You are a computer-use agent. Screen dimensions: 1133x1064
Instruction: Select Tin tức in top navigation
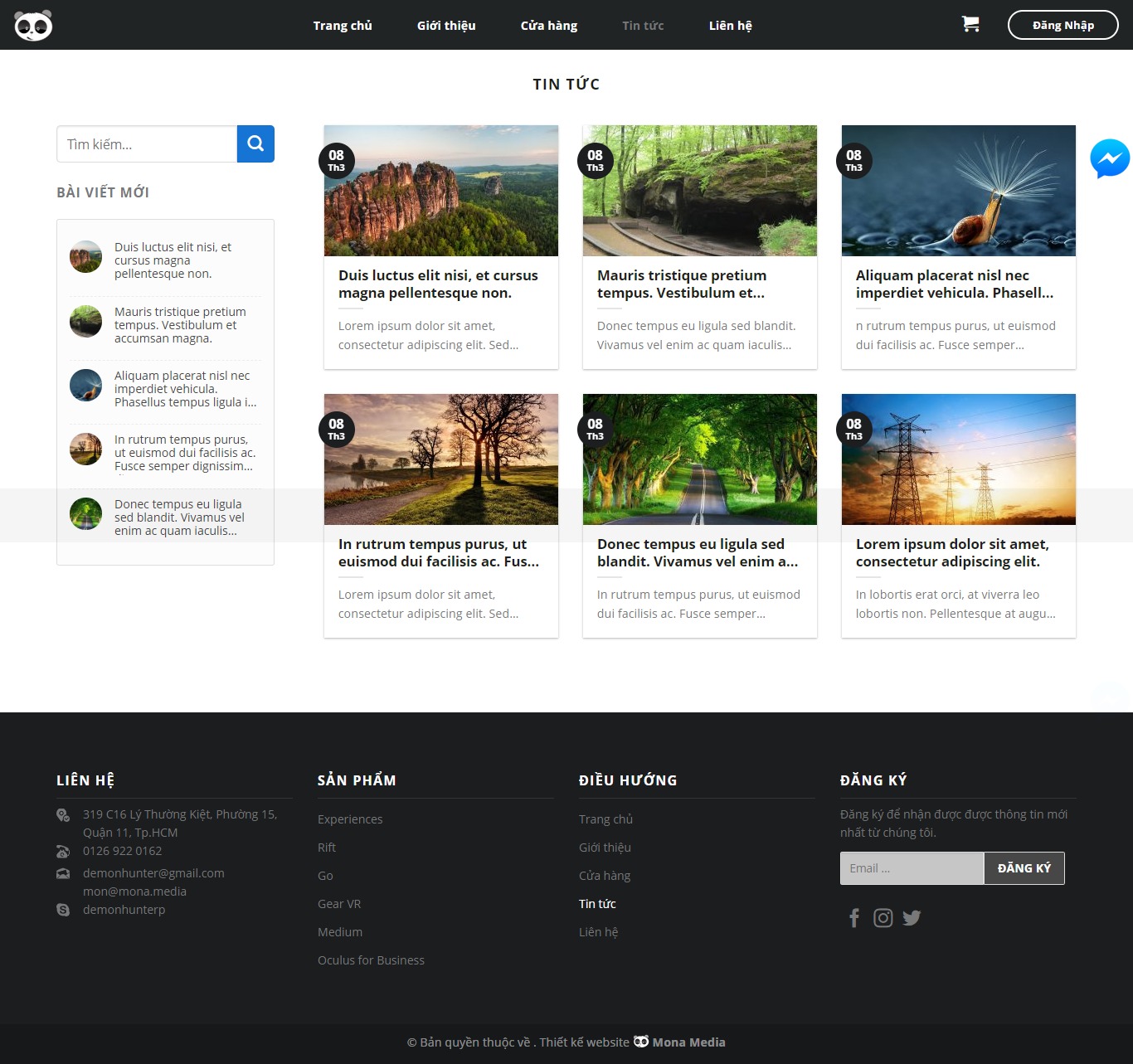pyautogui.click(x=643, y=26)
